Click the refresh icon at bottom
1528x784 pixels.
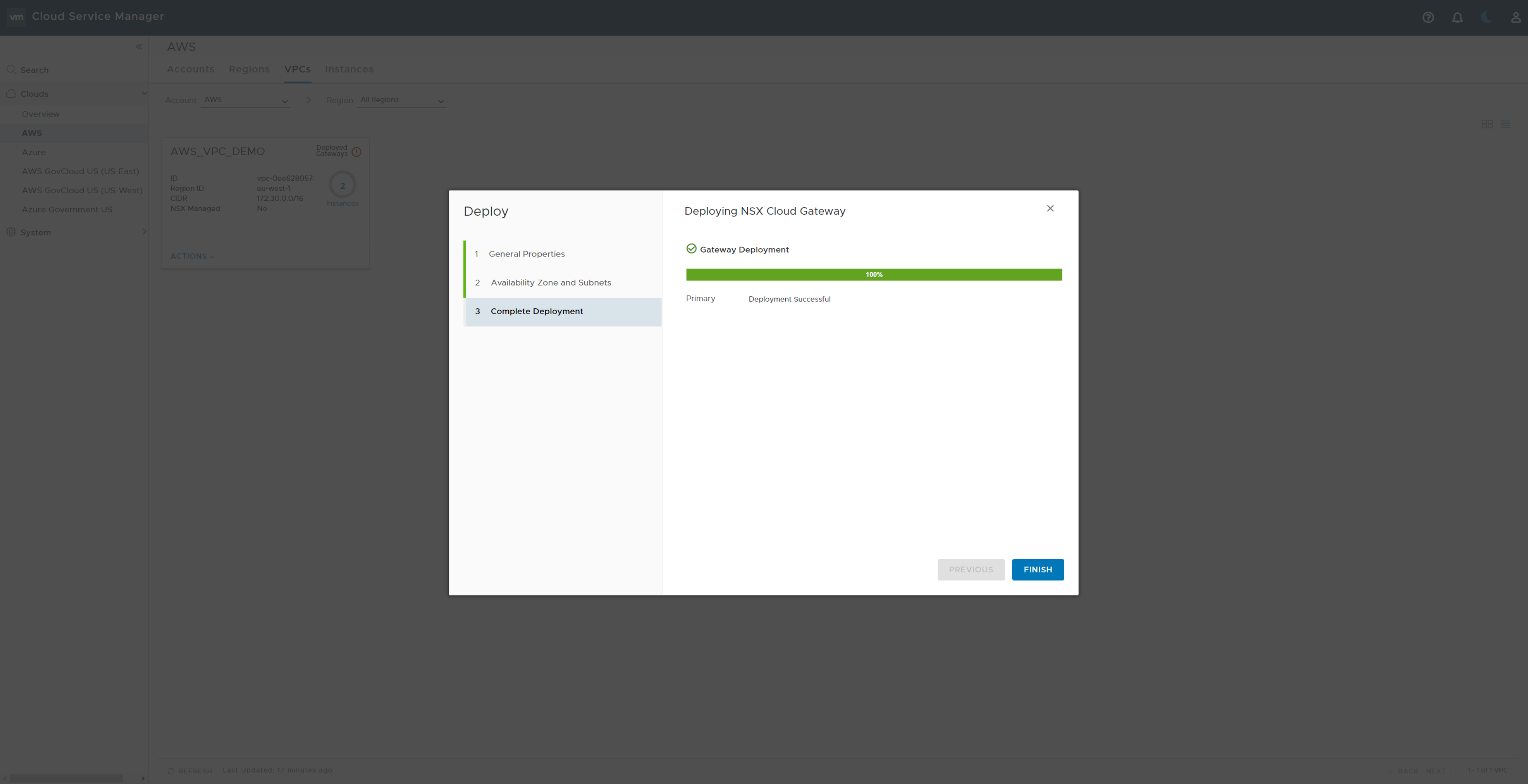pyautogui.click(x=171, y=771)
